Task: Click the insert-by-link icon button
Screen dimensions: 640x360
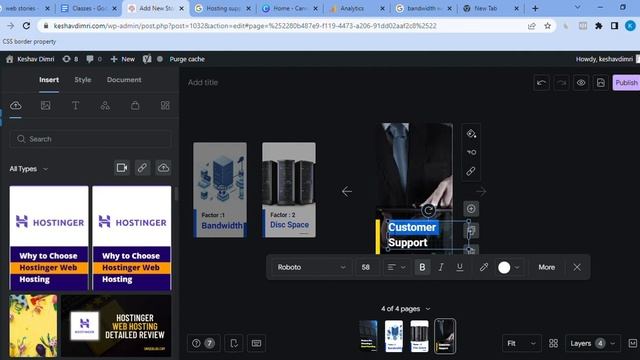Action: [x=142, y=168]
